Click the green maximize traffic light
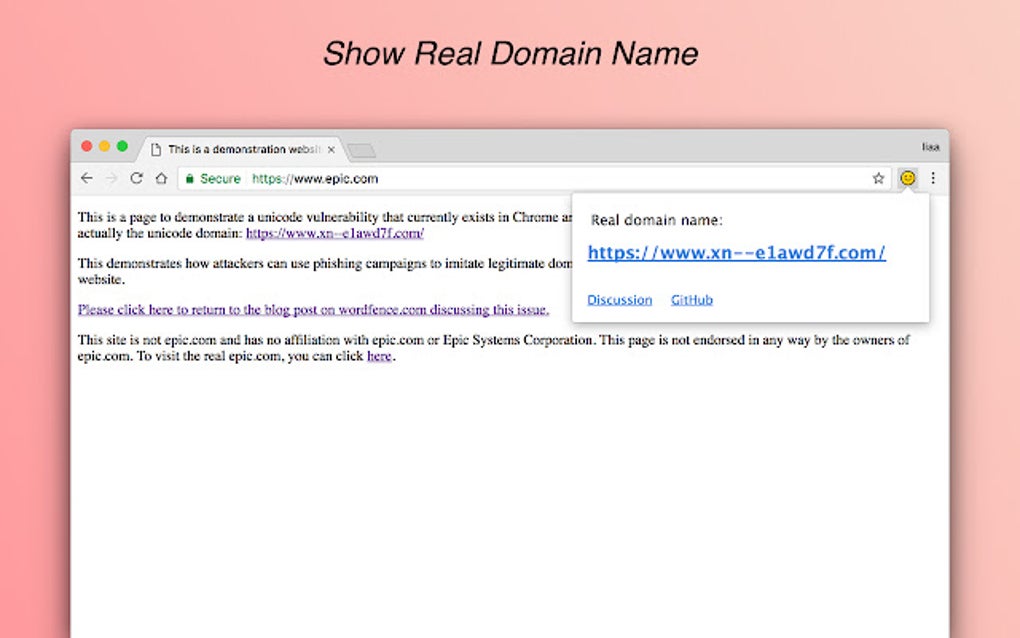This screenshot has height=638, width=1020. pyautogui.click(x=121, y=145)
